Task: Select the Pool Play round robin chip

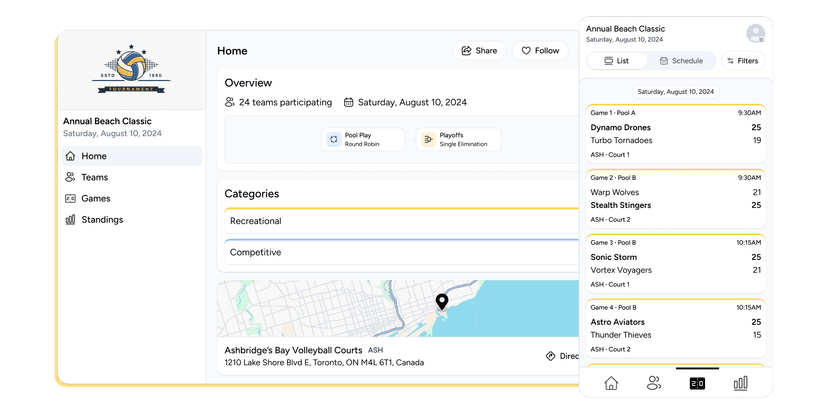Action: (362, 139)
